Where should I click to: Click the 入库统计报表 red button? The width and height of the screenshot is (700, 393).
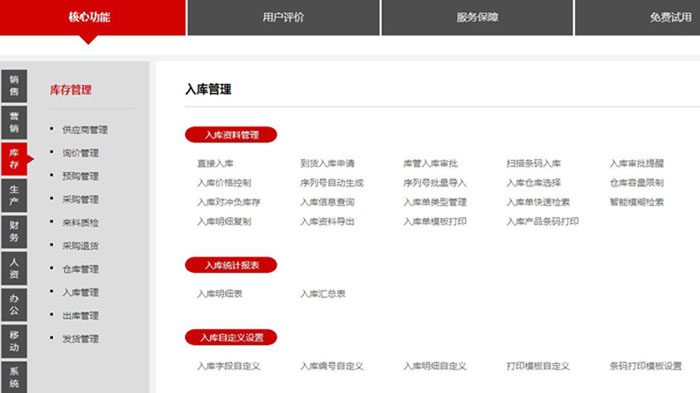(x=231, y=265)
